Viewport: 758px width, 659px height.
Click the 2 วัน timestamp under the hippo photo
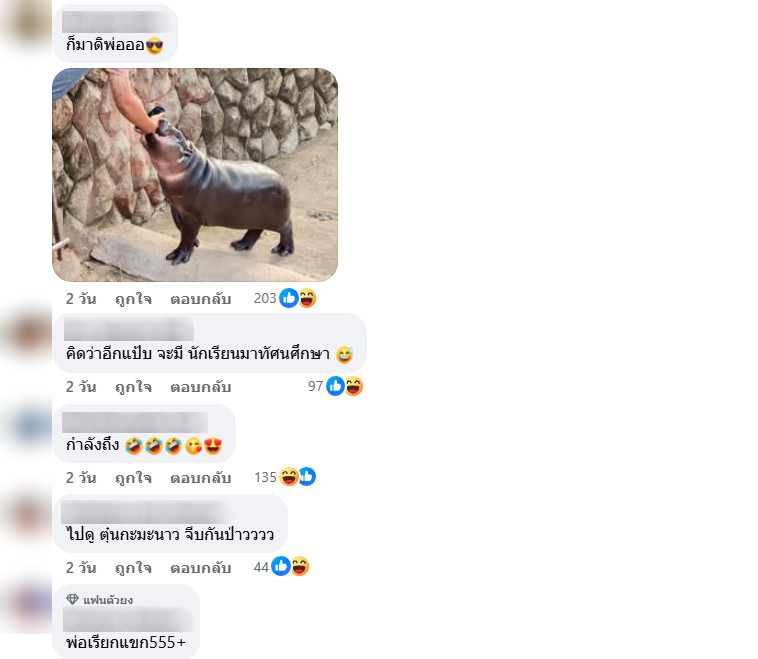(x=81, y=299)
